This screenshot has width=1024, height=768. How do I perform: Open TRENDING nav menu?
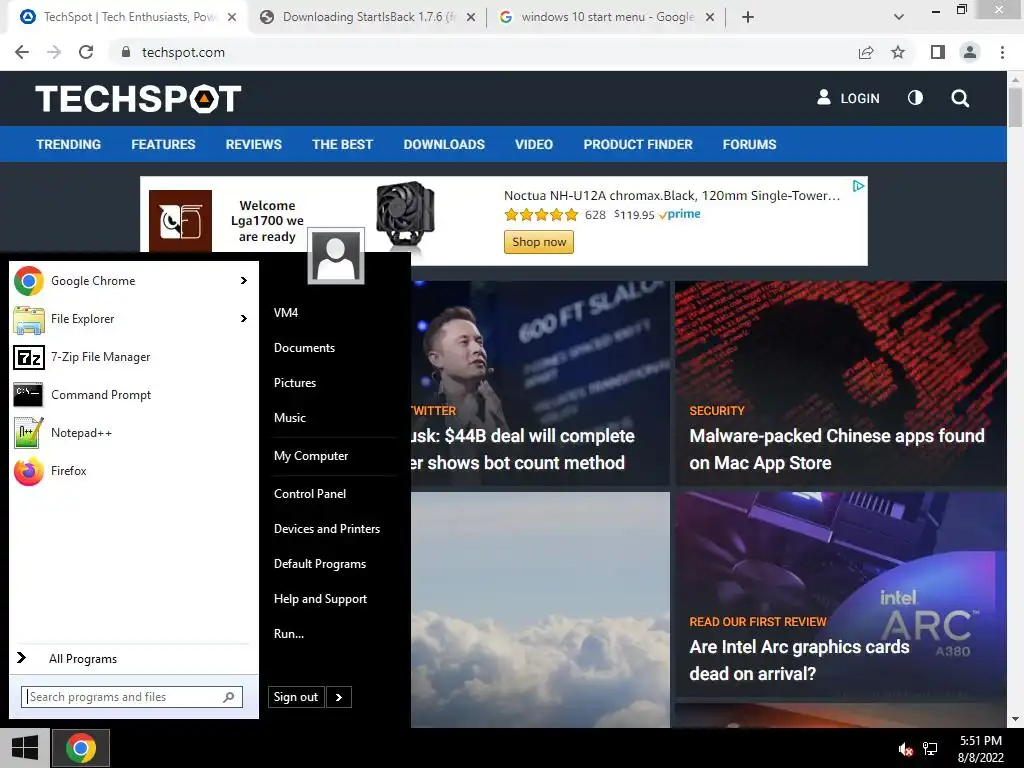point(69,144)
